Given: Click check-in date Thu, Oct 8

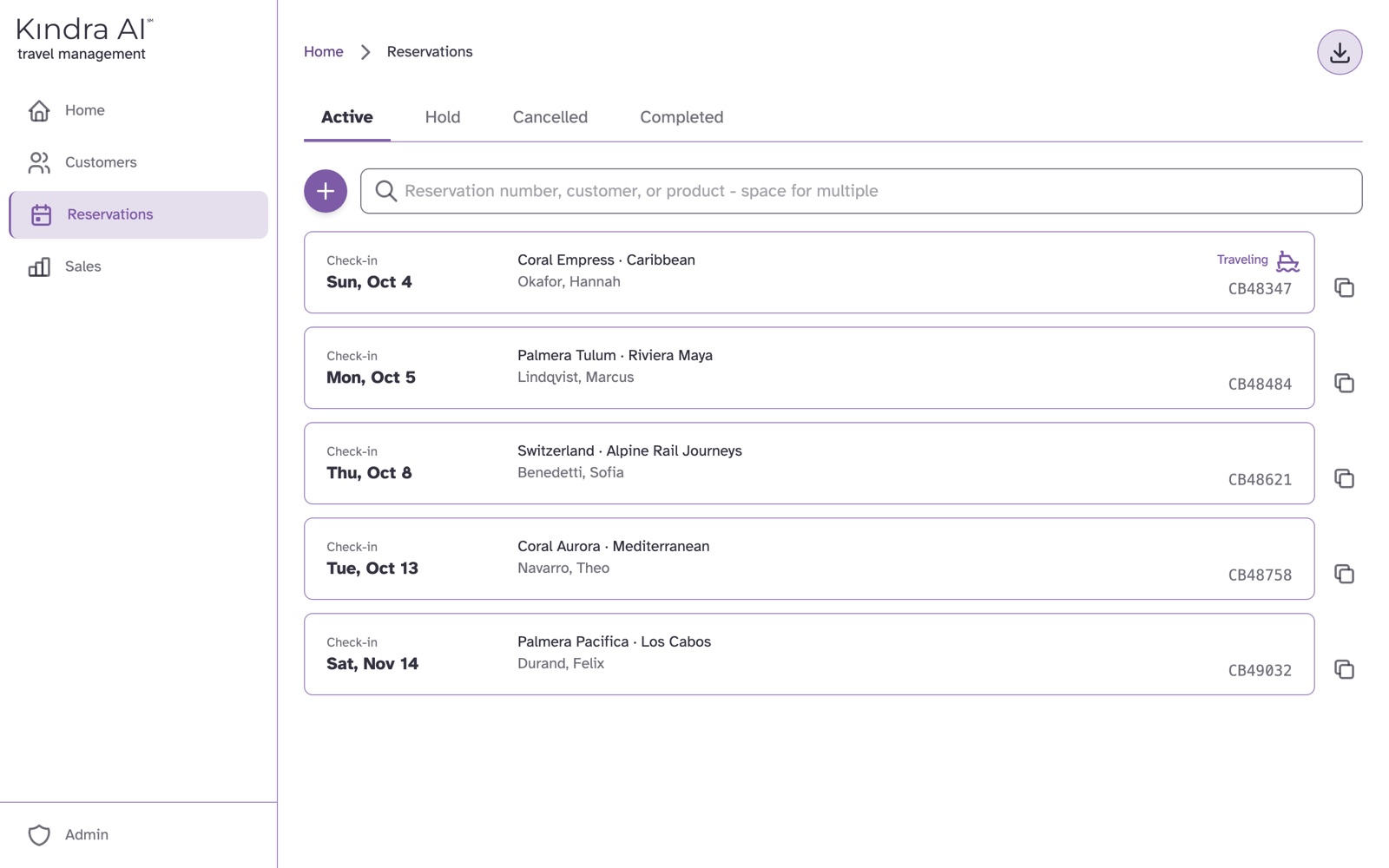Looking at the screenshot, I should (x=369, y=473).
